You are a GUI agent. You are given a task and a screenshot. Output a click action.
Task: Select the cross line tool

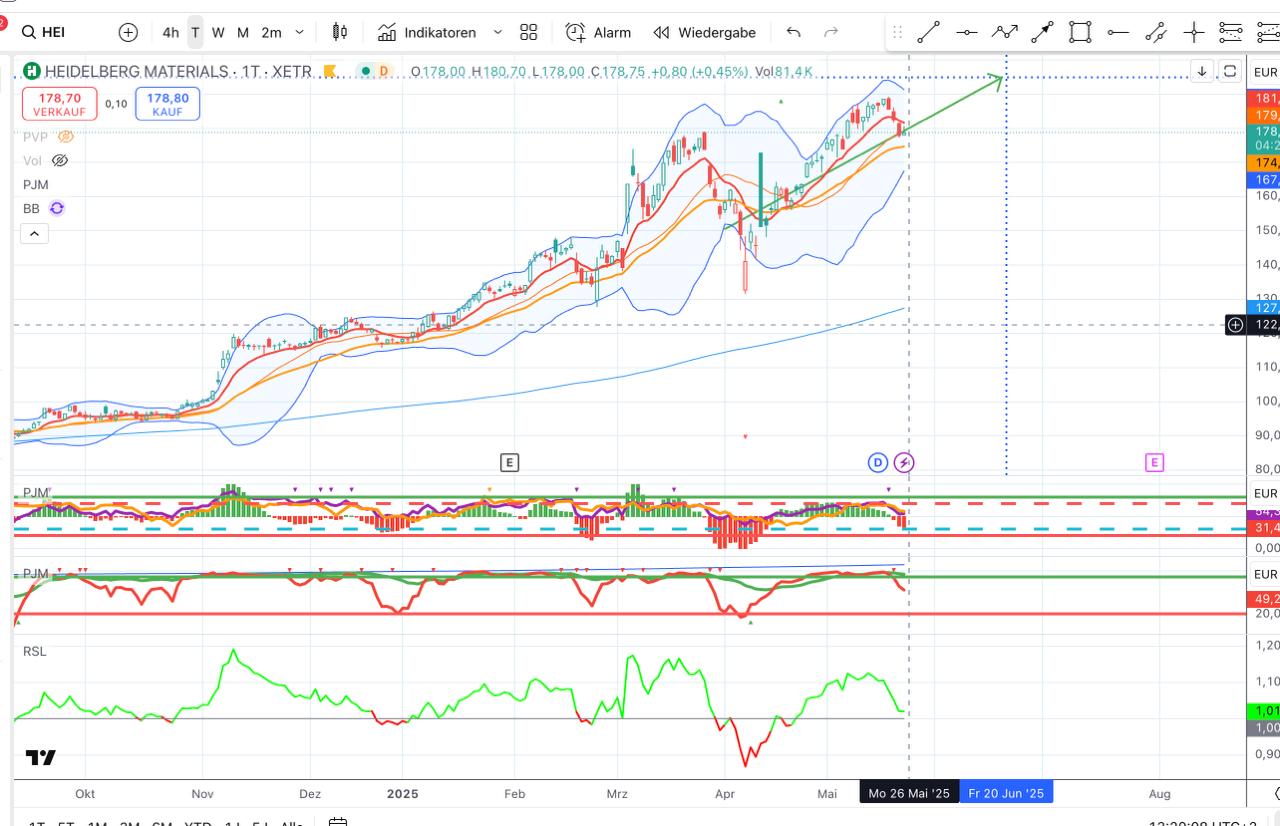[1193, 32]
